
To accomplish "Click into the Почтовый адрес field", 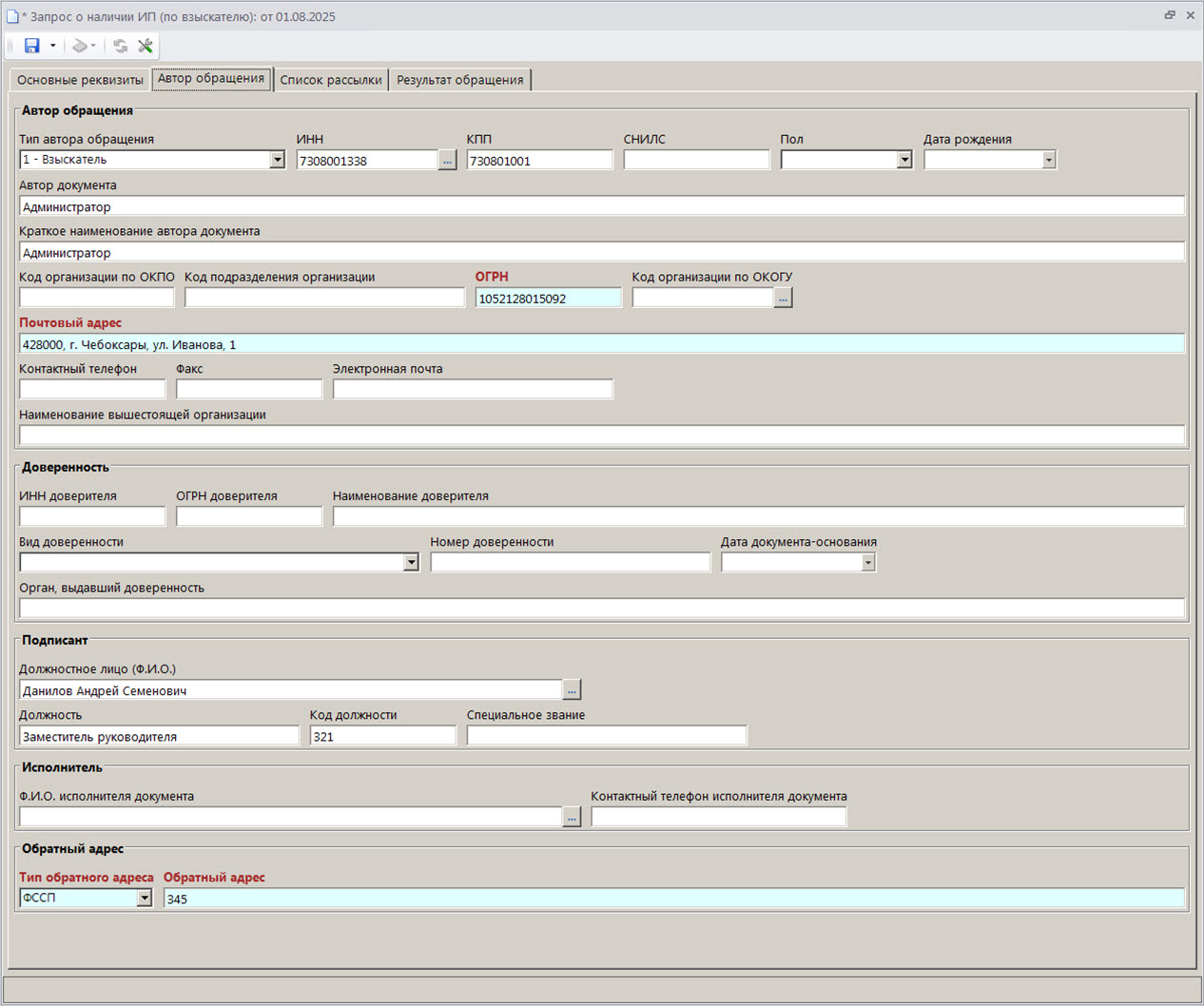I will click(601, 344).
